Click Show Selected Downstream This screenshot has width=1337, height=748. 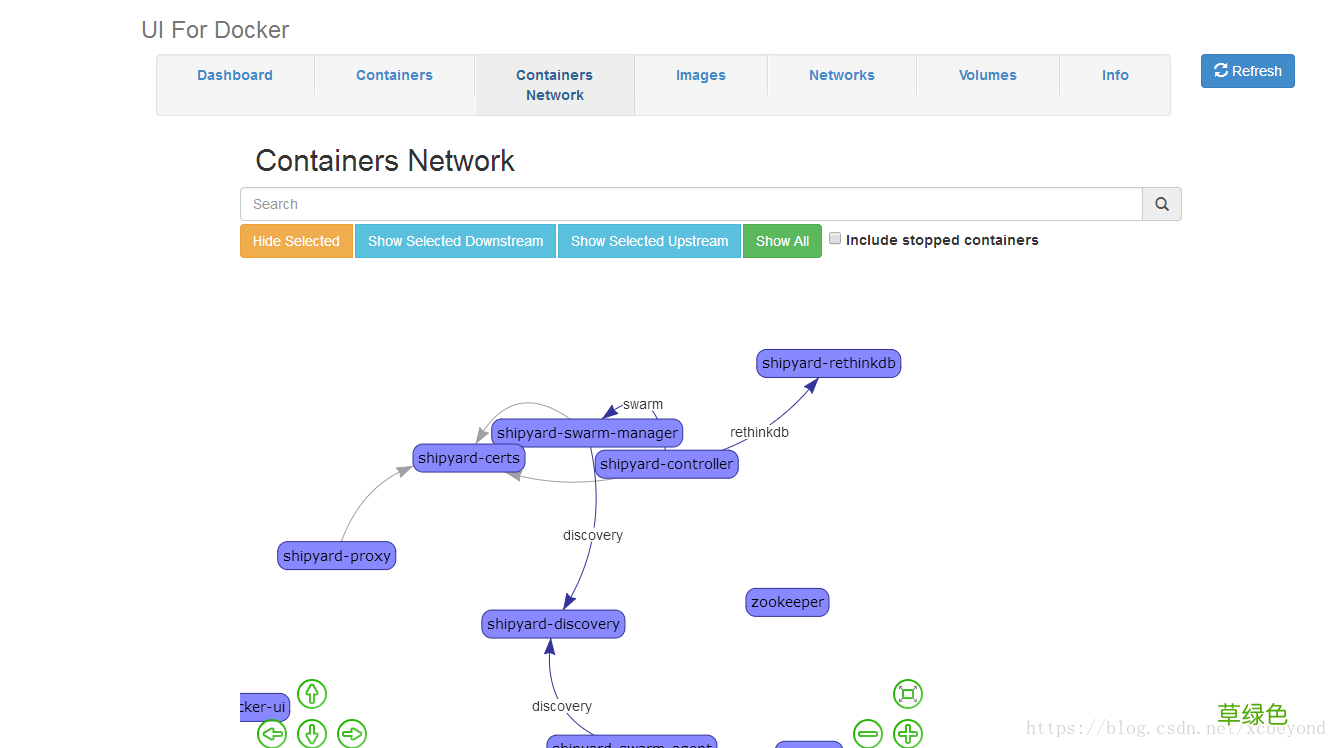click(455, 240)
